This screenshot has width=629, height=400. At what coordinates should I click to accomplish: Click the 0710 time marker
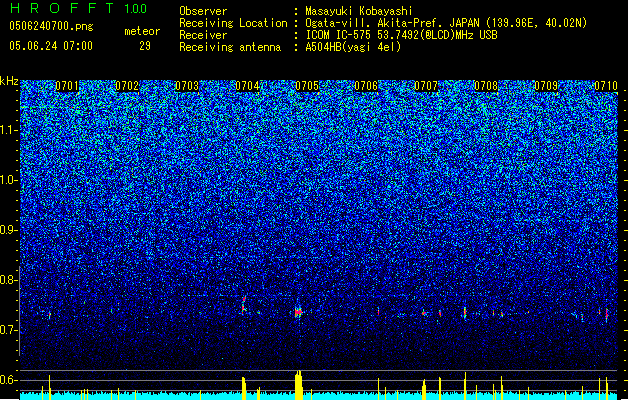click(606, 86)
